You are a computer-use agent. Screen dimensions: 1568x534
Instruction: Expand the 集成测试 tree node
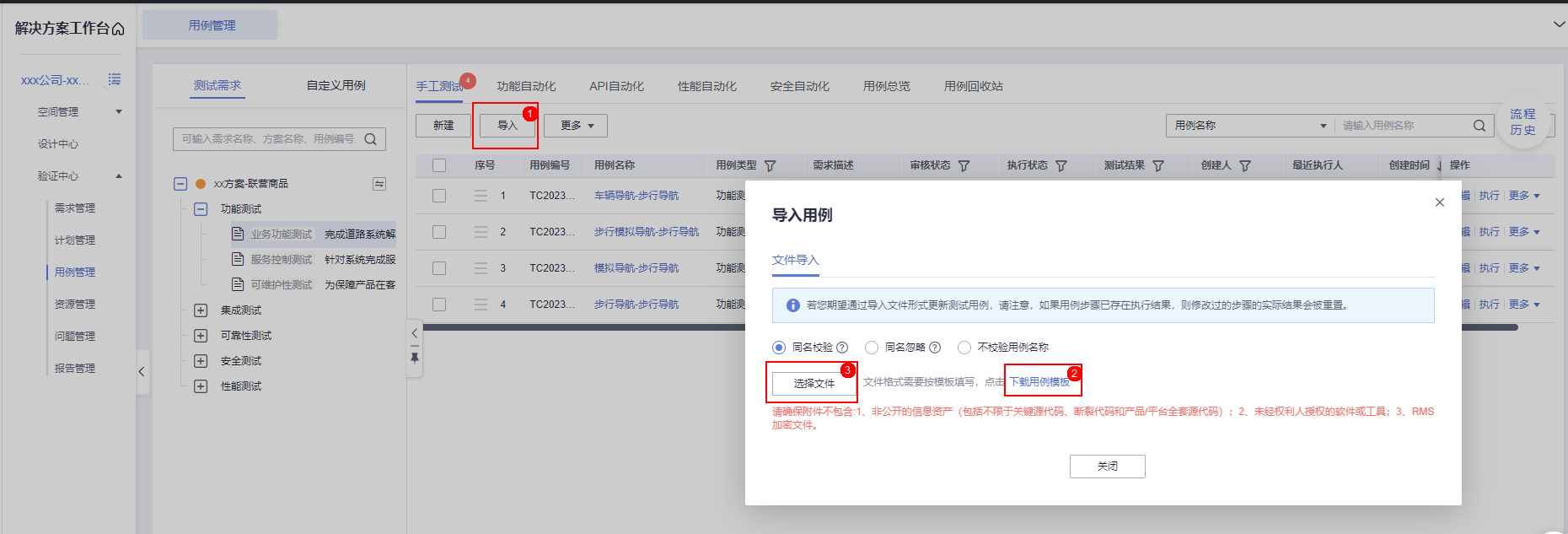(201, 310)
